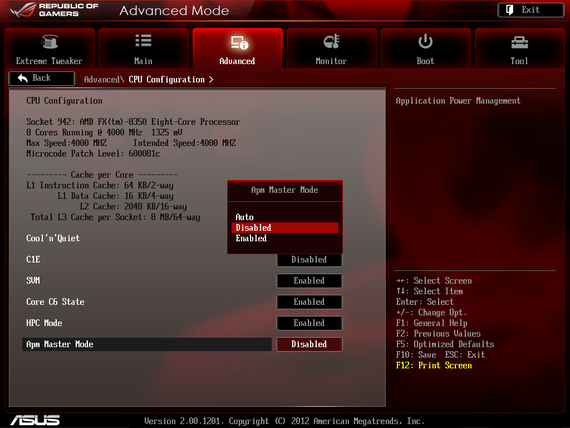Click the F12: Print Screen hint
Image resolution: width=570 pixels, height=428 pixels.
click(x=434, y=365)
